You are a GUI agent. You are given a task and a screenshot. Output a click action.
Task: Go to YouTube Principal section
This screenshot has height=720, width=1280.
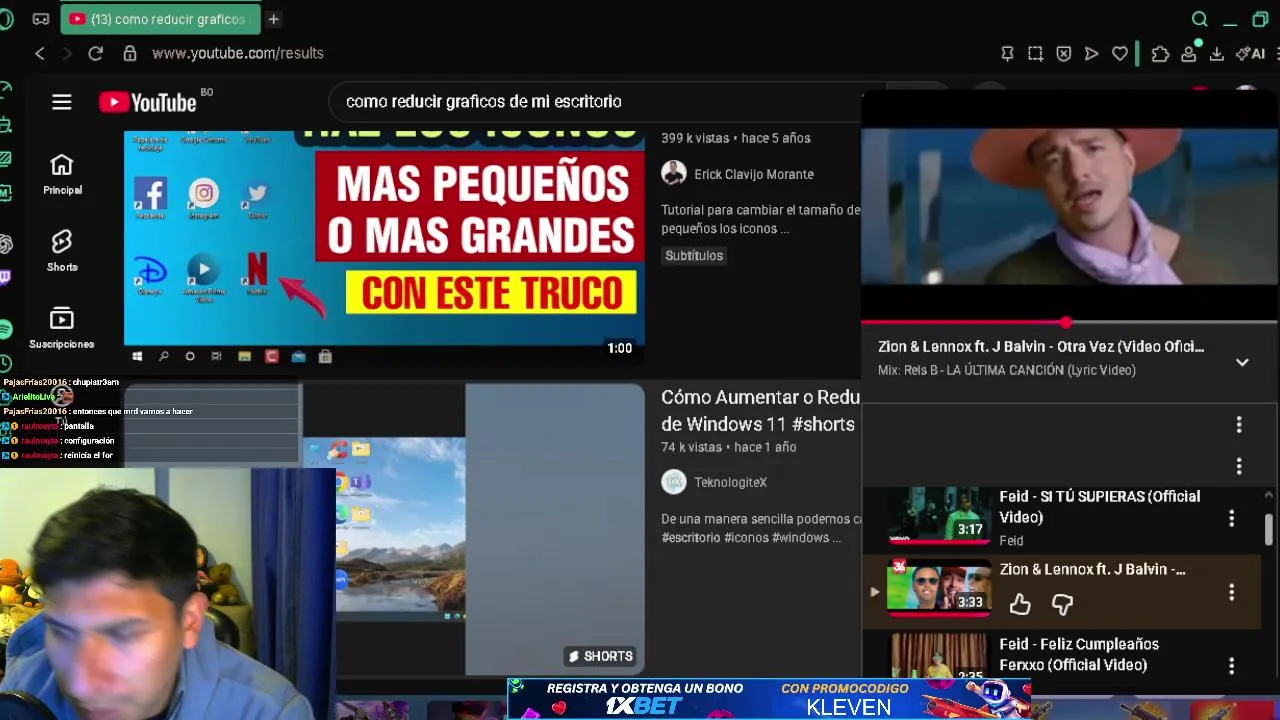pyautogui.click(x=62, y=175)
